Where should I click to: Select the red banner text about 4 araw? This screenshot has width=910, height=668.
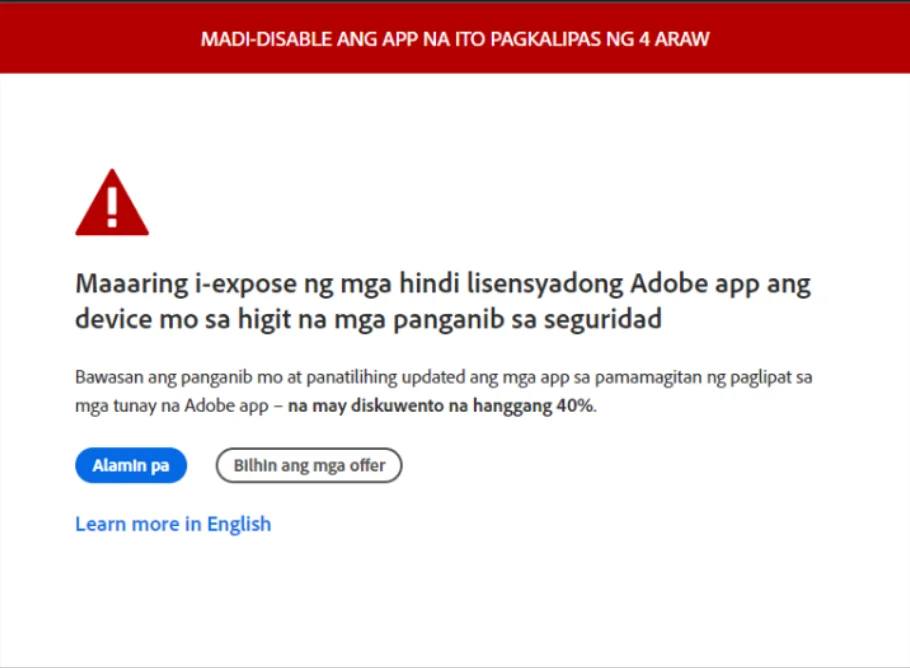pyautogui.click(x=455, y=39)
